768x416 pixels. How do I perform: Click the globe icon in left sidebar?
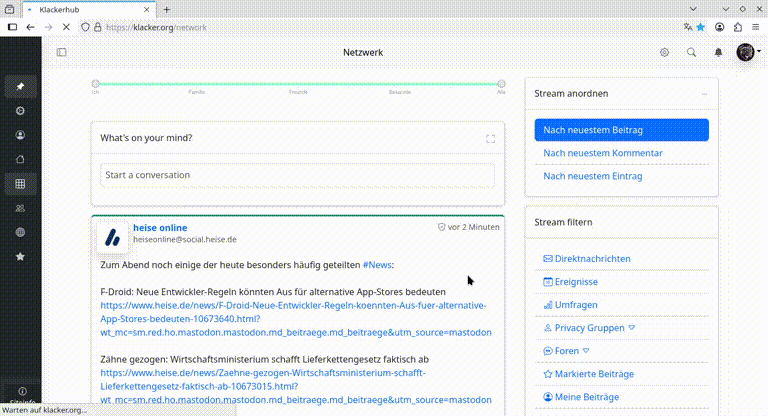[20, 232]
